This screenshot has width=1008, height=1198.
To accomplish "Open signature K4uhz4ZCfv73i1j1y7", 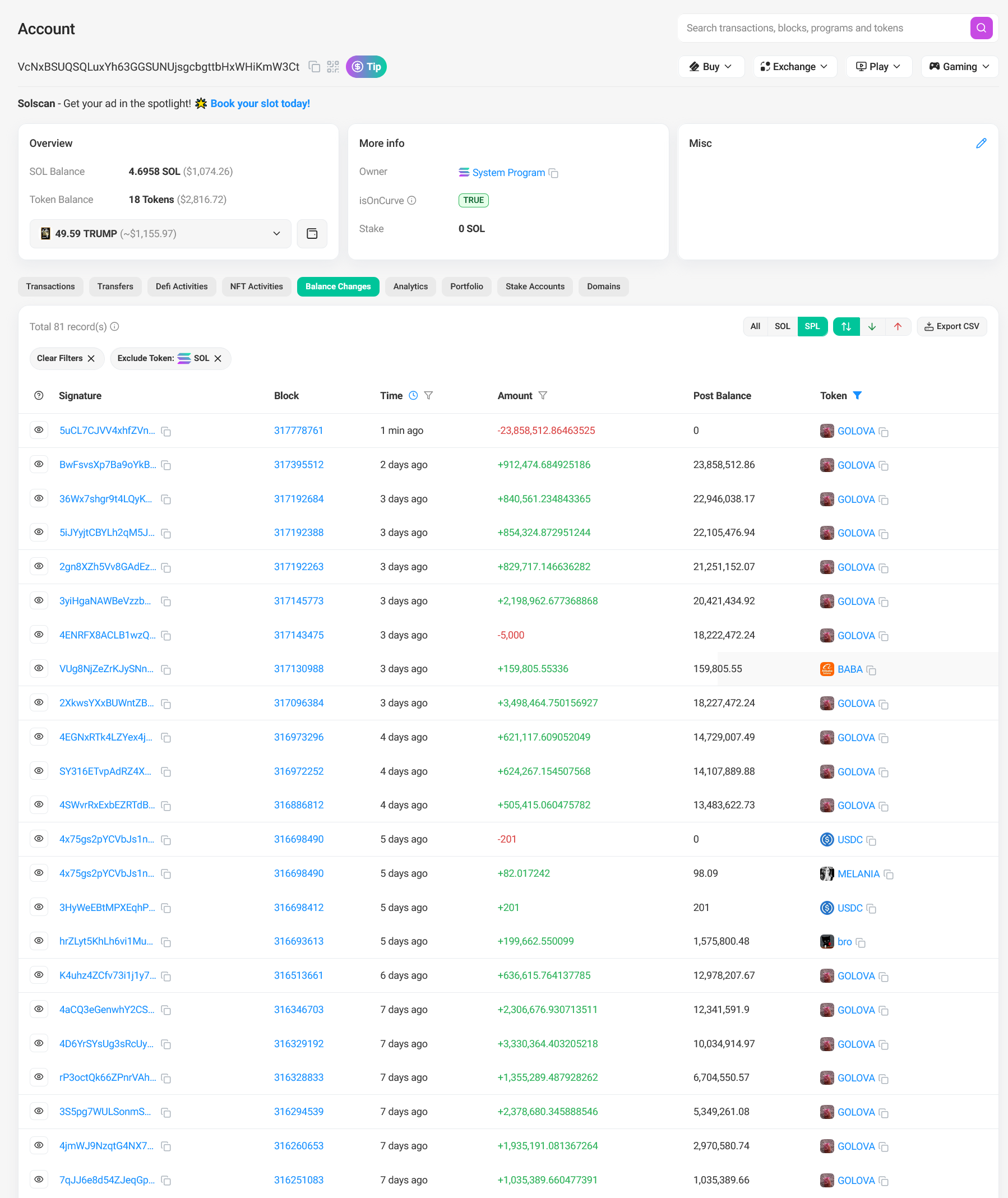I will [108, 976].
